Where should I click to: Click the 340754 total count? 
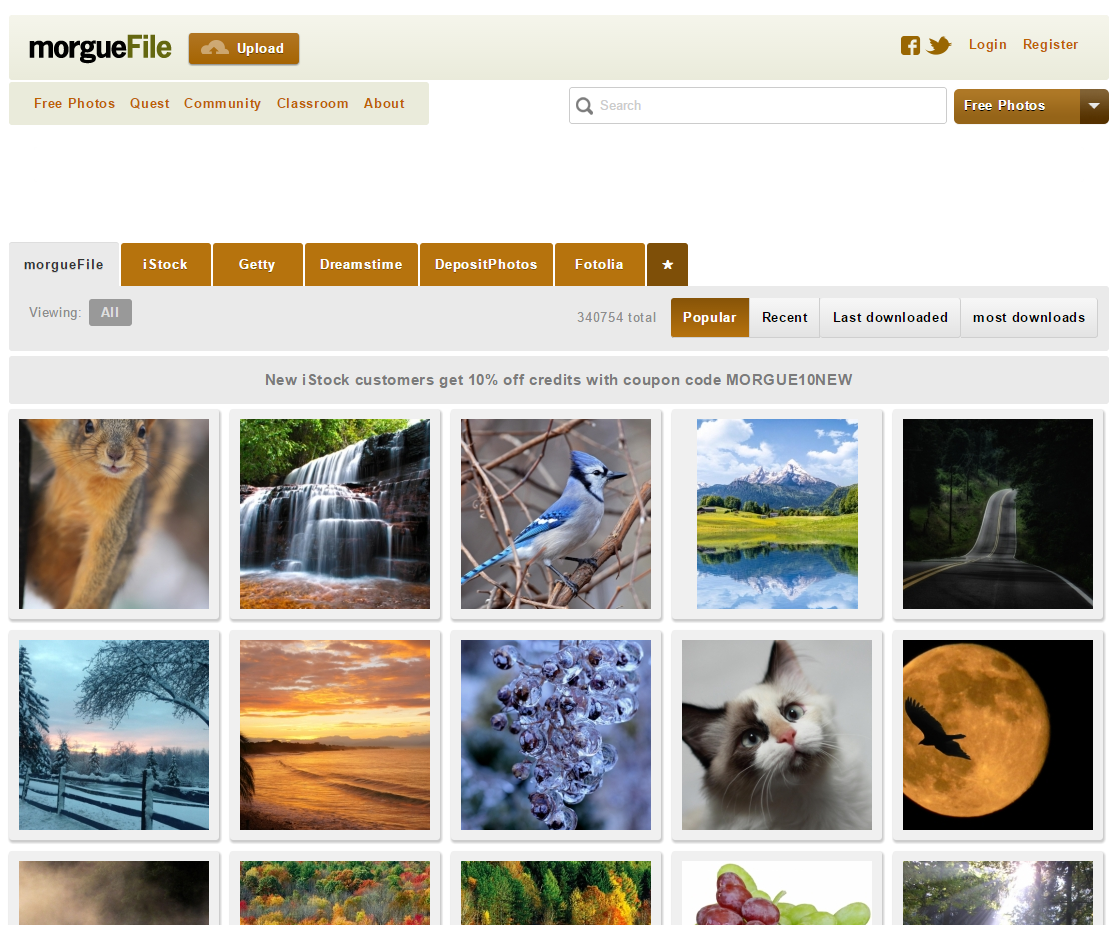[617, 317]
